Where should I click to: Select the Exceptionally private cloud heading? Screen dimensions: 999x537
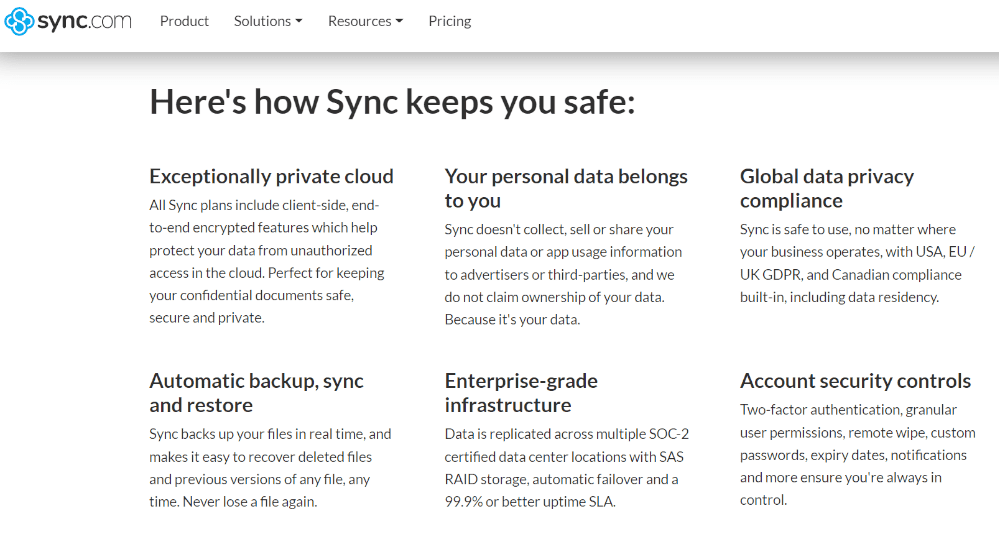[271, 176]
